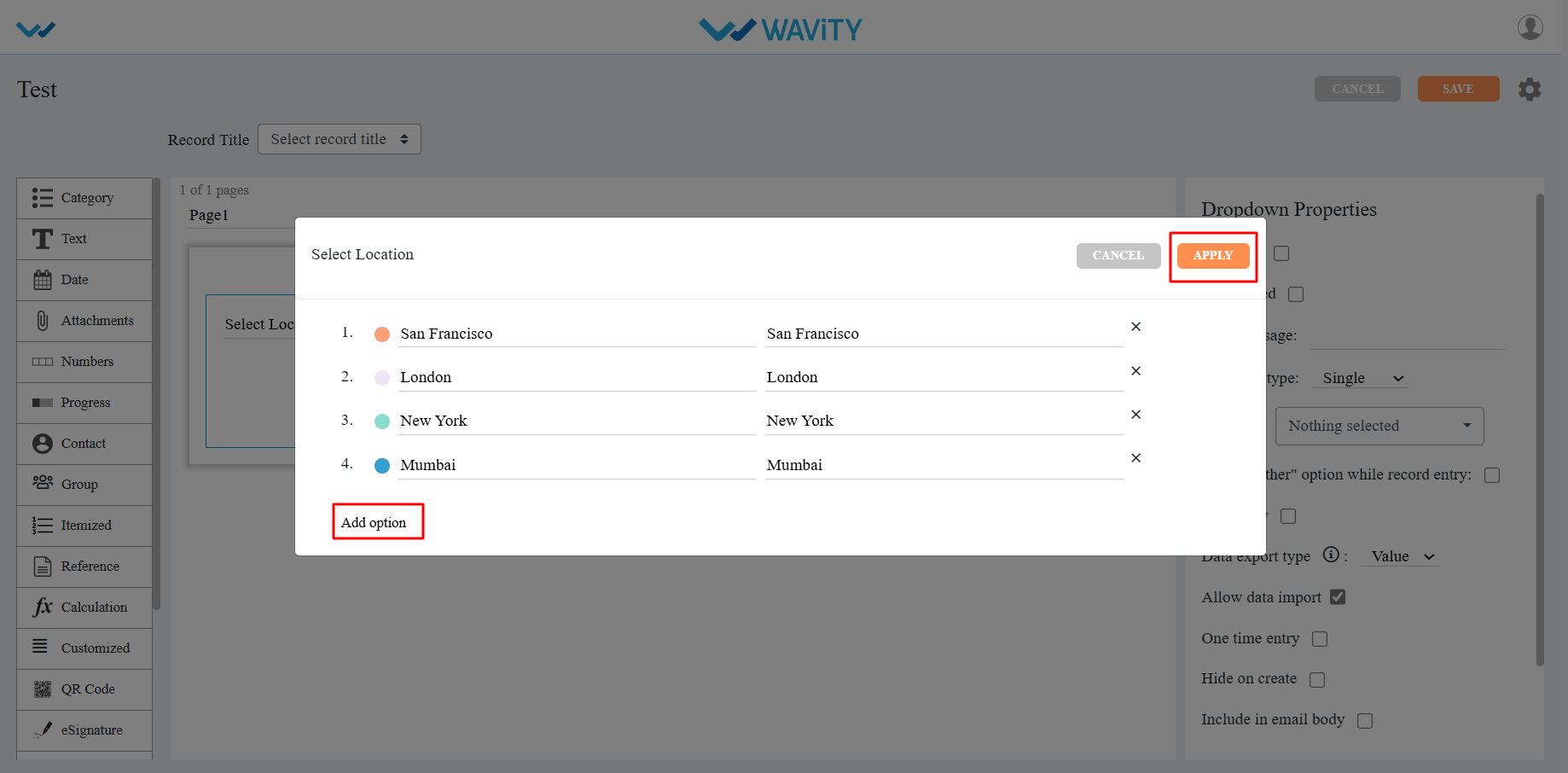The height and width of the screenshot is (773, 1568).
Task: Apply the location options
Action: 1213,256
